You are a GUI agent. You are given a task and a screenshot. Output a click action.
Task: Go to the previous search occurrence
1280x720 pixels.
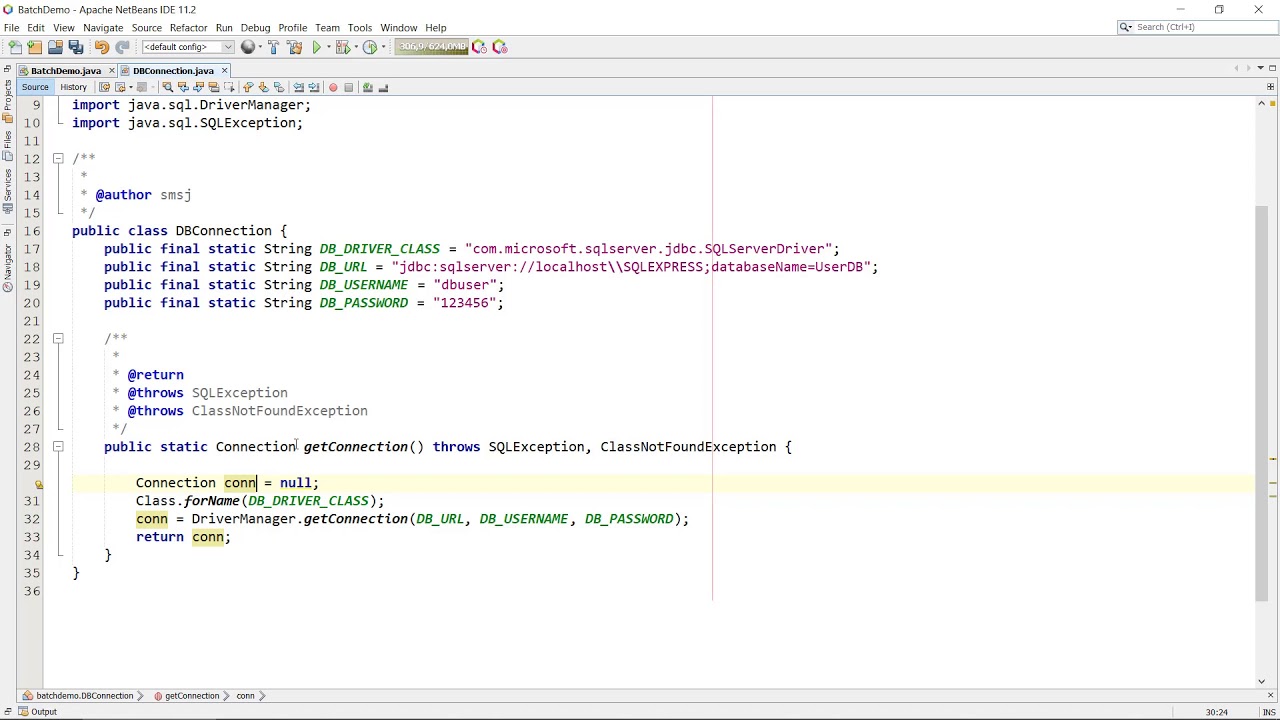point(183,87)
